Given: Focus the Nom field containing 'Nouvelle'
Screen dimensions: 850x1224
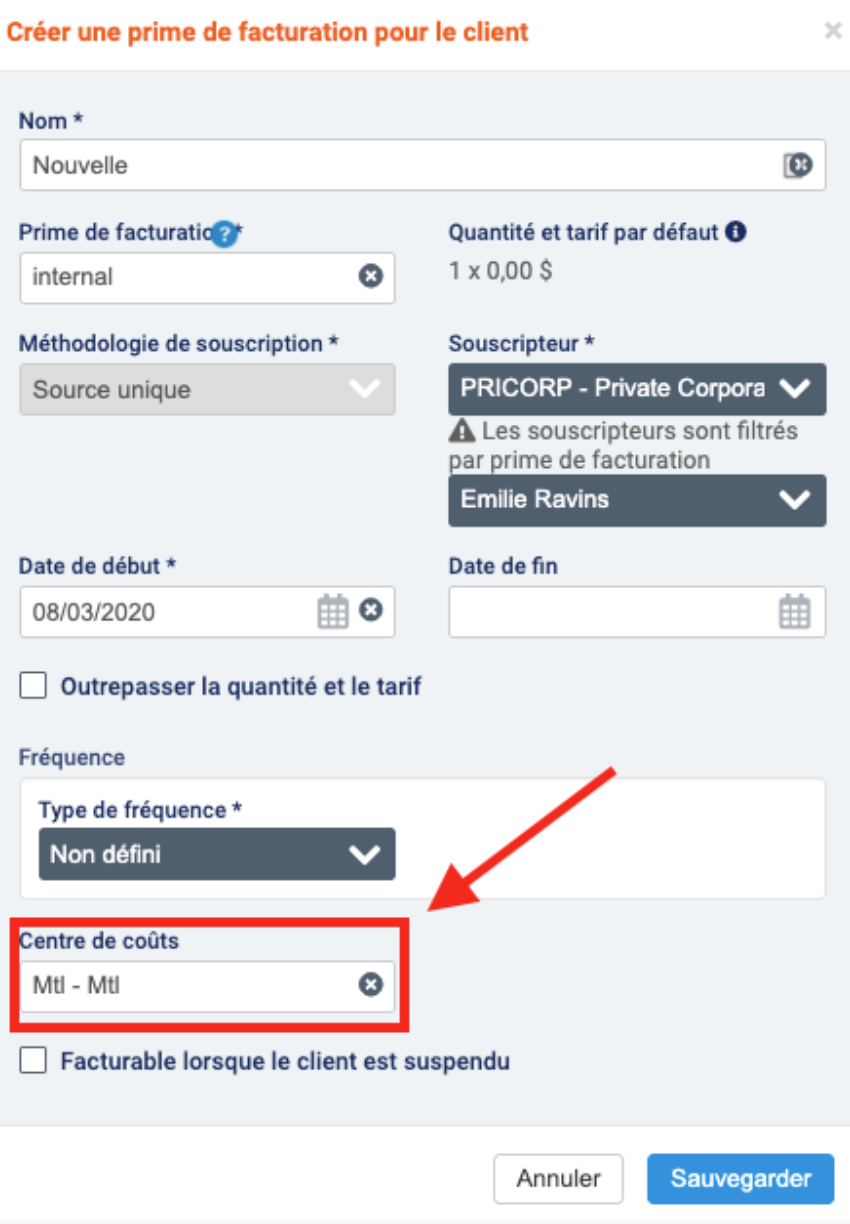Looking at the screenshot, I should point(422,165).
